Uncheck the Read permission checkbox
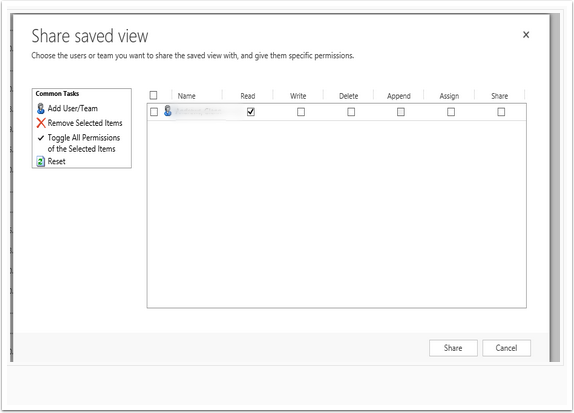The height and width of the screenshot is (413, 574). click(x=251, y=112)
